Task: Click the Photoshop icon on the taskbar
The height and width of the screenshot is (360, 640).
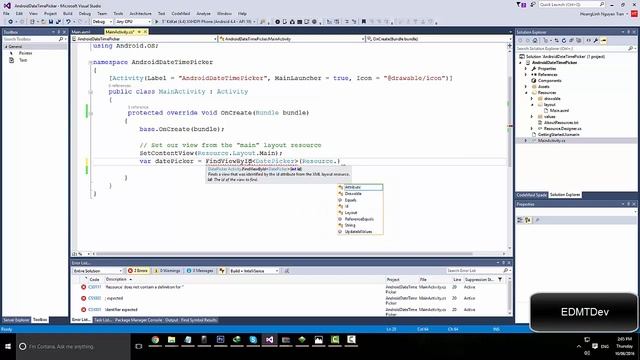Action: coord(220,340)
